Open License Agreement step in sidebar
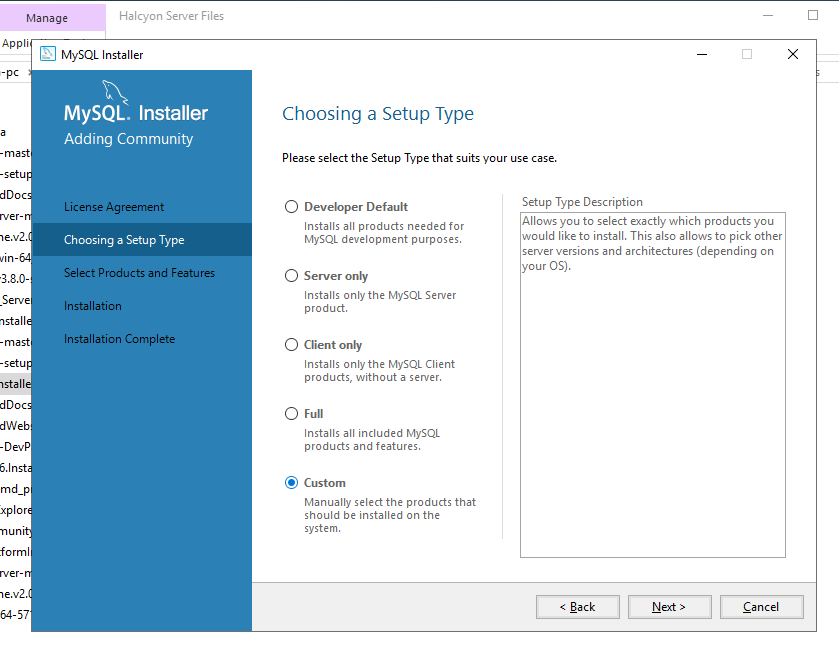The width and height of the screenshot is (839, 663). (114, 207)
